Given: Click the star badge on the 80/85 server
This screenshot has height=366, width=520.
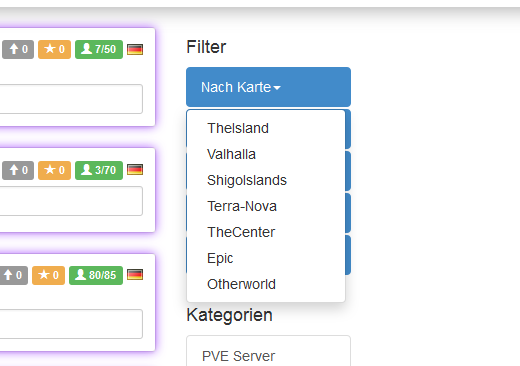Looking at the screenshot, I should [x=48, y=275].
